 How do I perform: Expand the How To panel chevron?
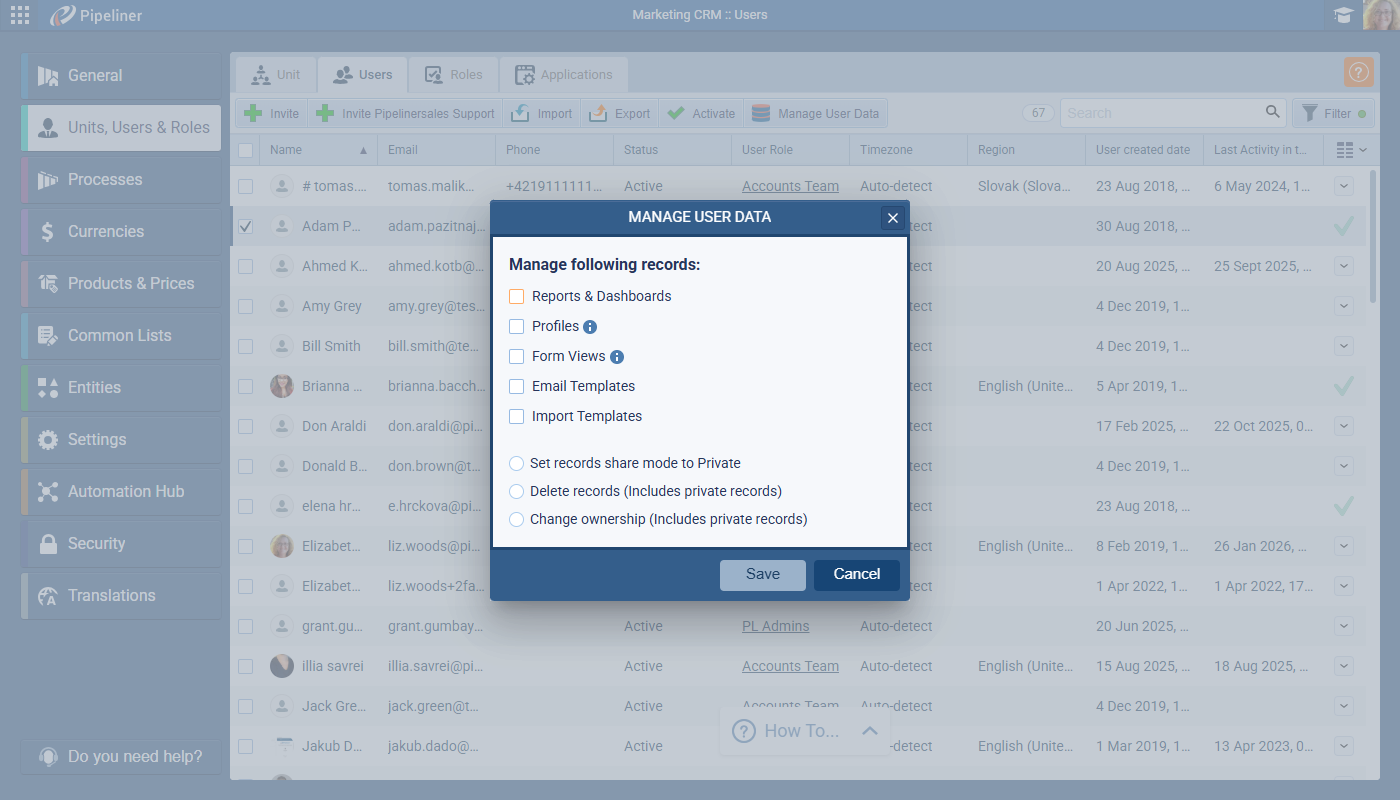pyautogui.click(x=870, y=731)
